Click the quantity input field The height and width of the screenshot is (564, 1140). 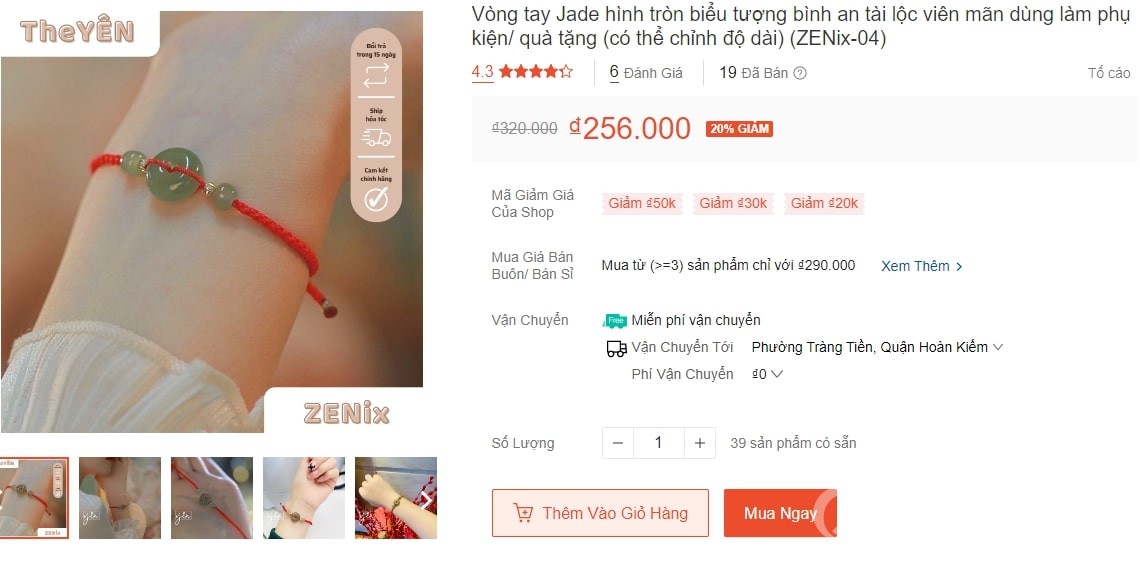659,443
